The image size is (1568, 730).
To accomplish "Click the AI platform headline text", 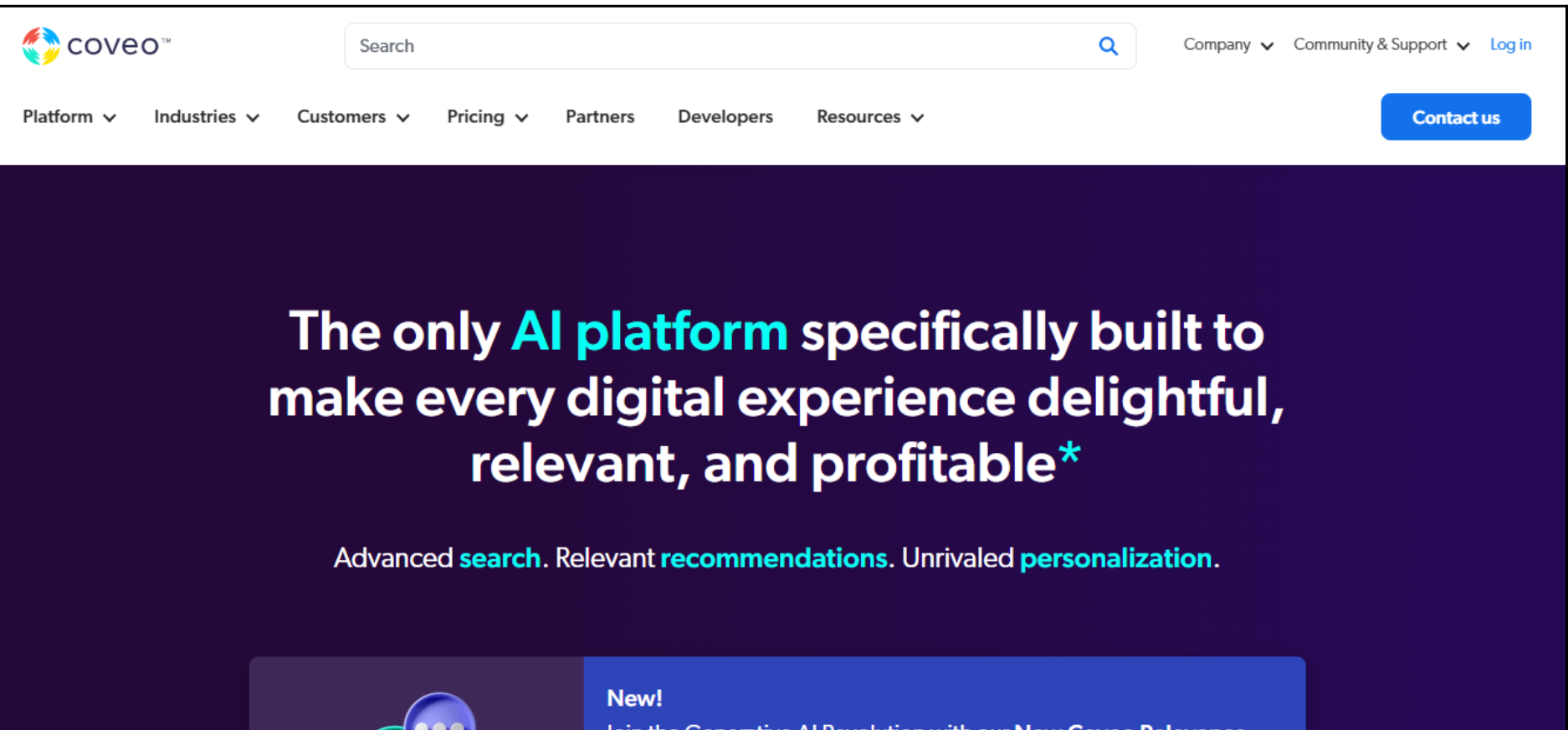I will point(649,332).
